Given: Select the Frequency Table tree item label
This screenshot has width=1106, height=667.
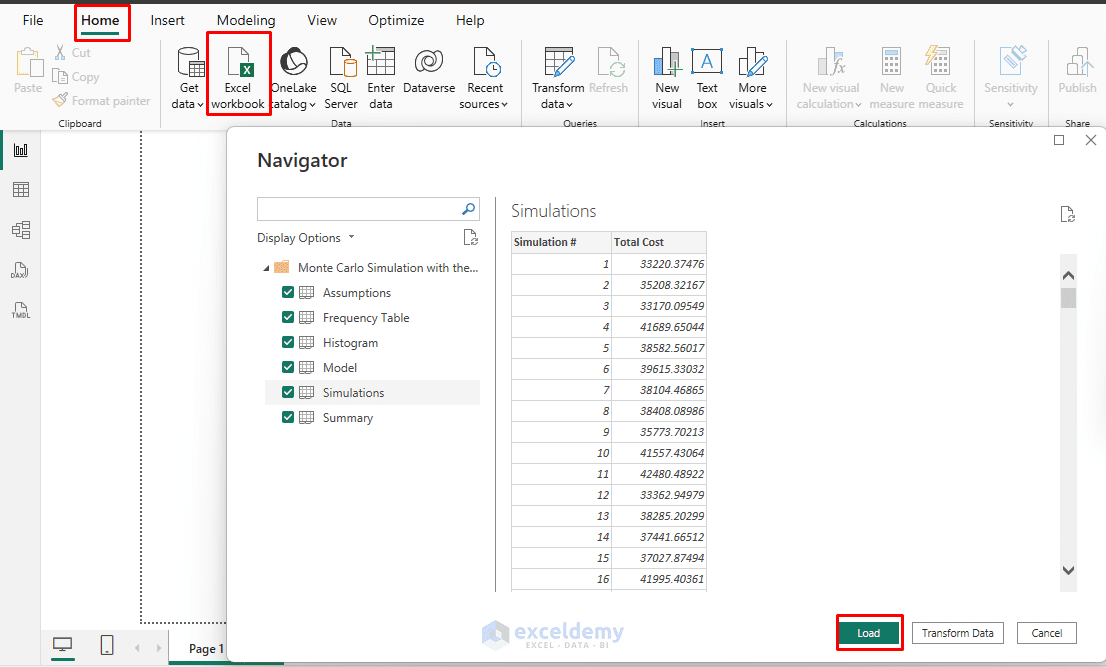Looking at the screenshot, I should (366, 318).
